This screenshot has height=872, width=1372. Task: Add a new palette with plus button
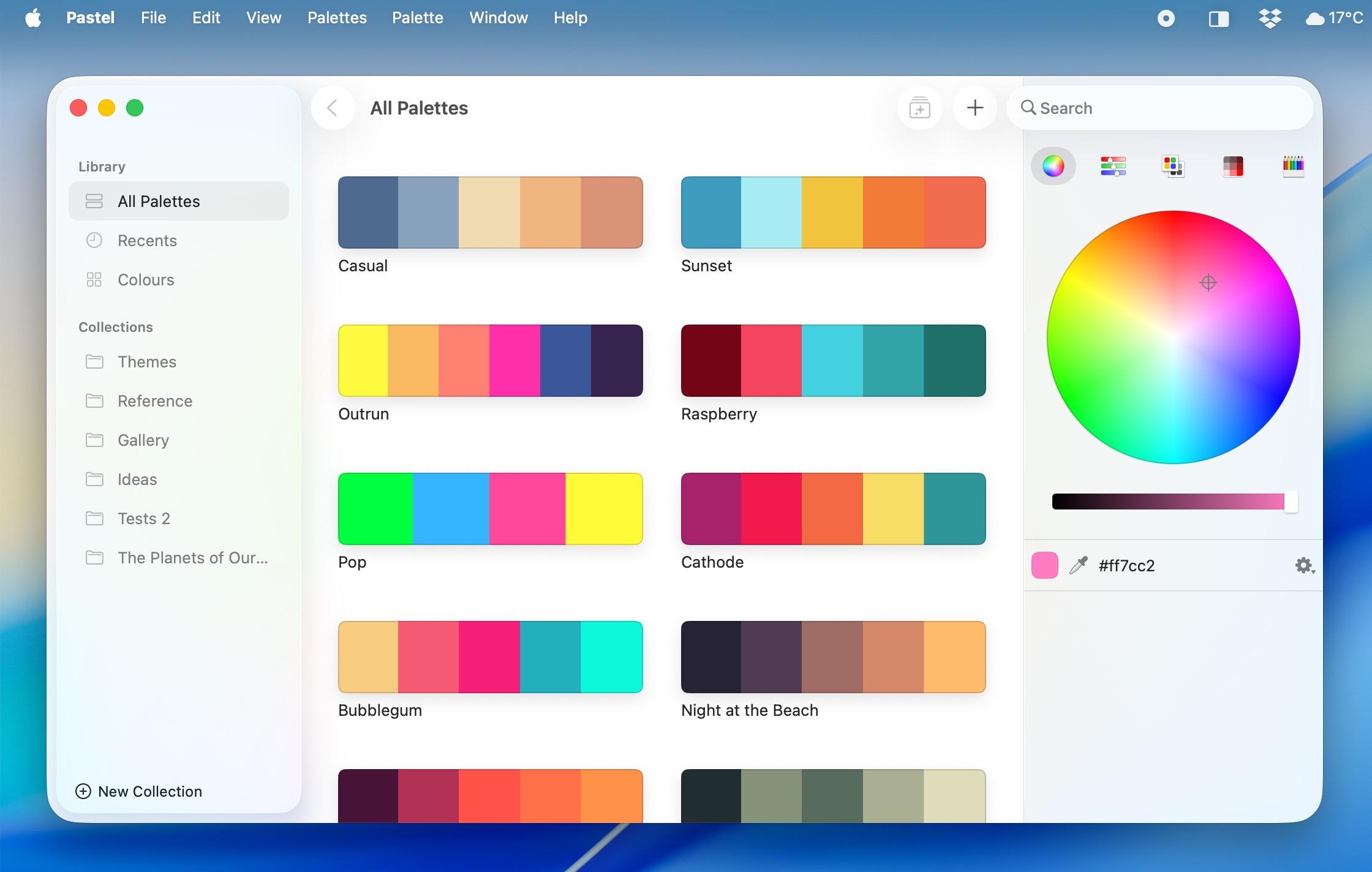[974, 108]
